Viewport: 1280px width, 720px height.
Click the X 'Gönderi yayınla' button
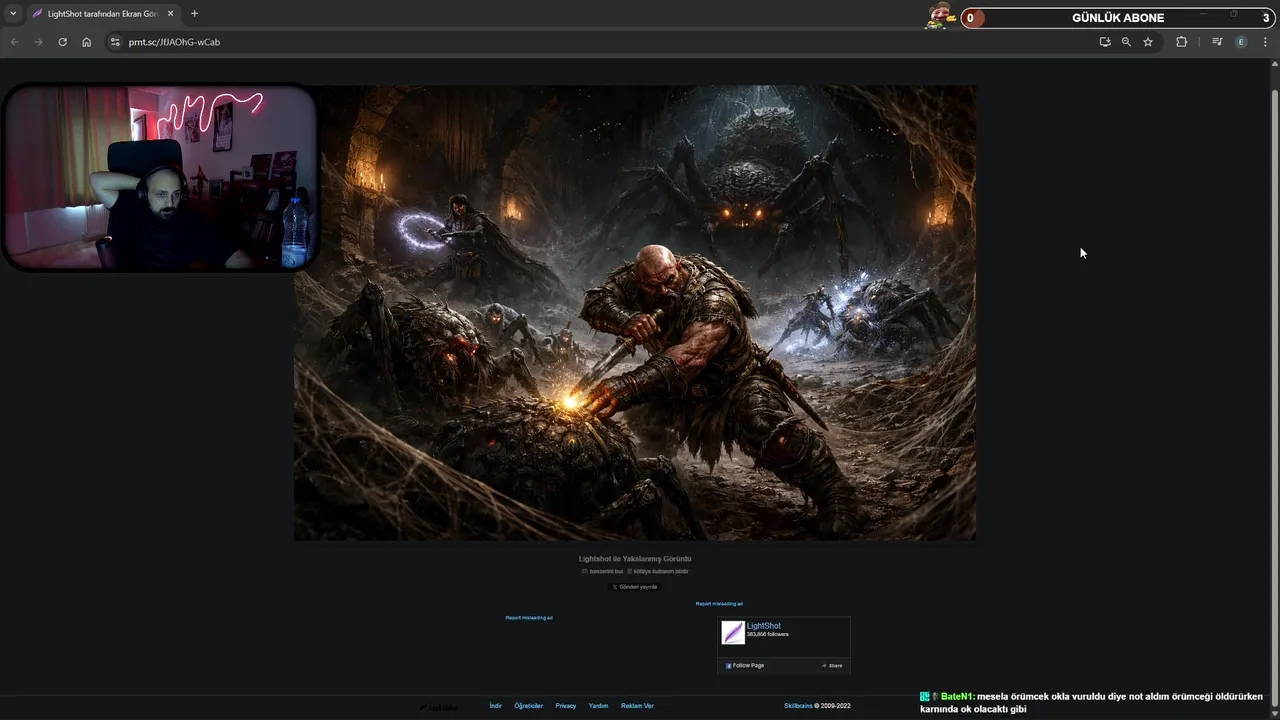pyautogui.click(x=635, y=587)
